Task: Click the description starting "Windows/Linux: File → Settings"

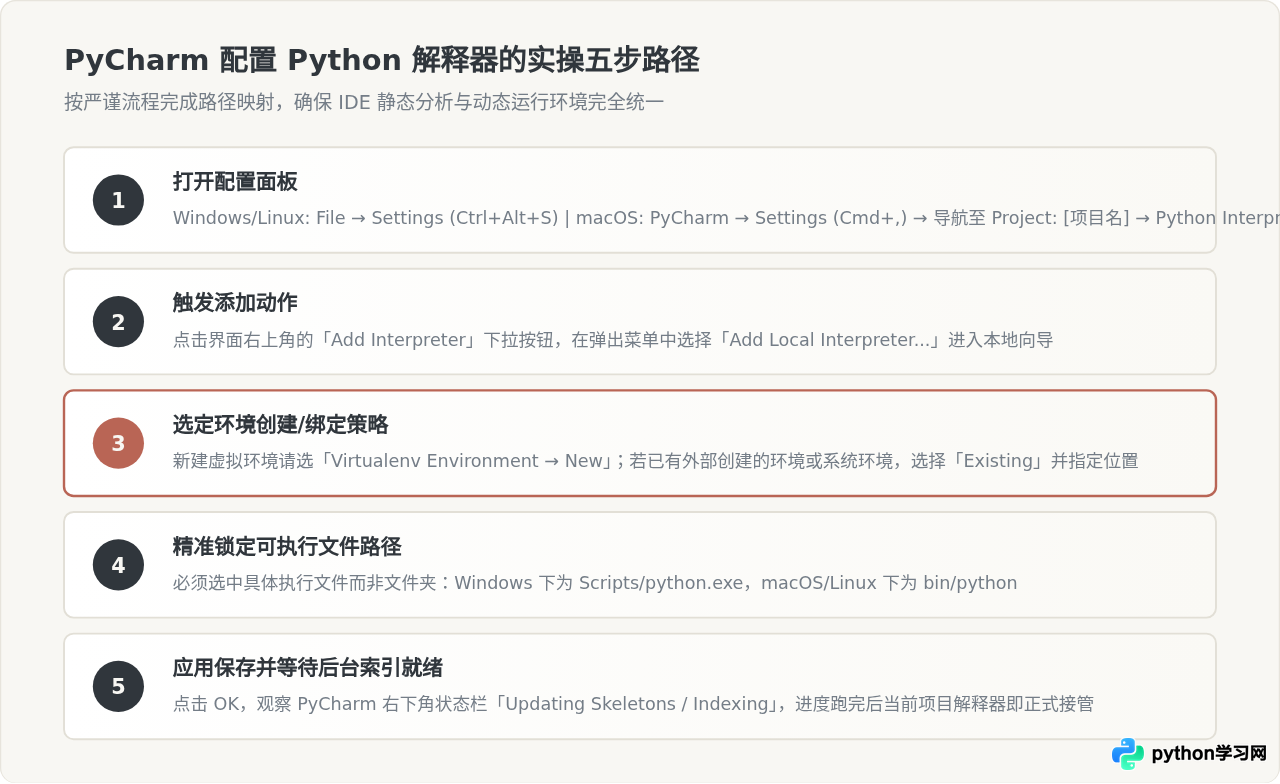Action: point(726,218)
